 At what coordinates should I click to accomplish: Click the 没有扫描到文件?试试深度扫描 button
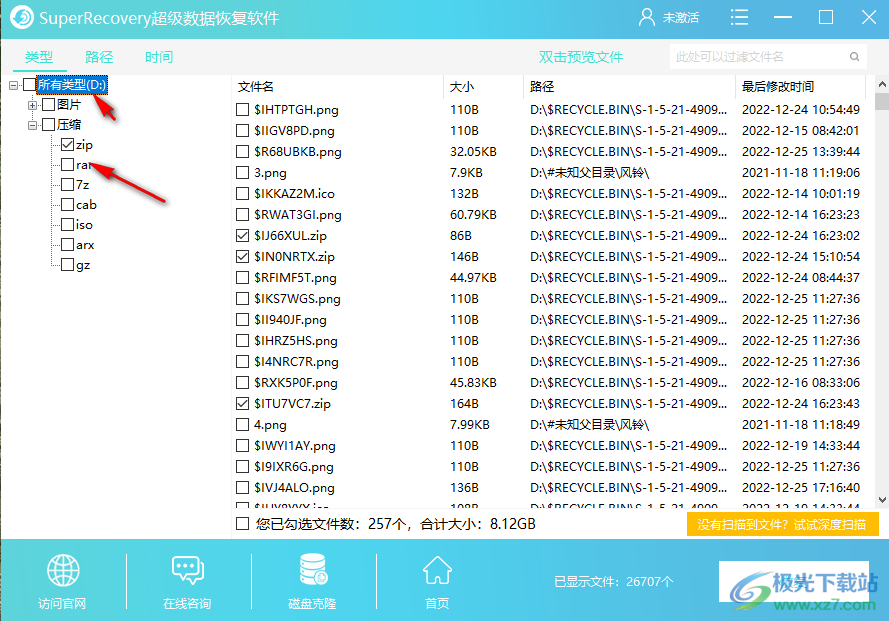coord(782,525)
